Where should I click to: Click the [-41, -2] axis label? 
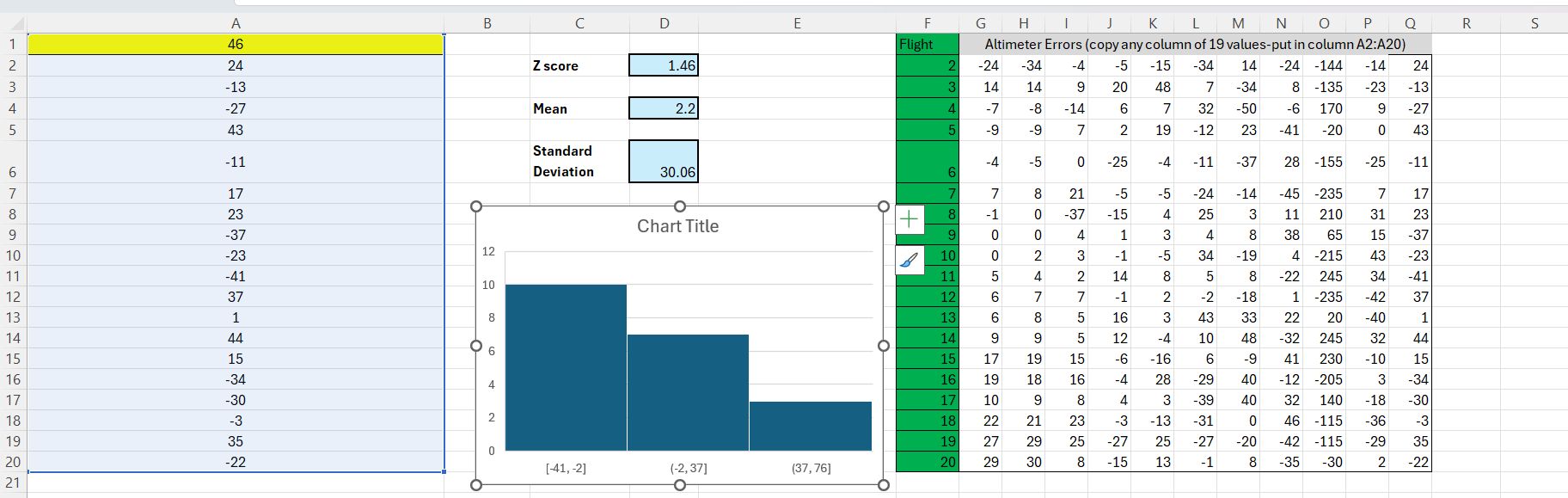[x=566, y=468]
